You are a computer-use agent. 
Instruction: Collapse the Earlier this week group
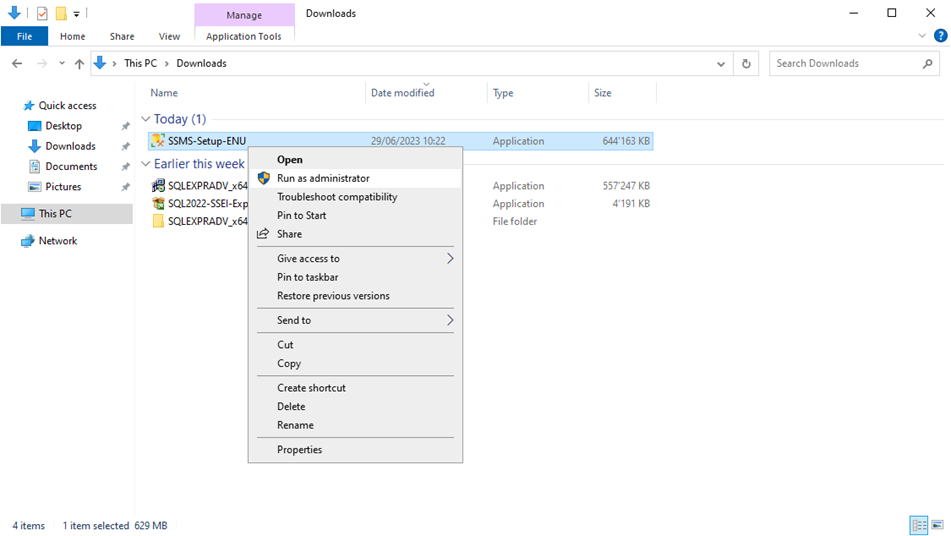pyautogui.click(x=146, y=164)
